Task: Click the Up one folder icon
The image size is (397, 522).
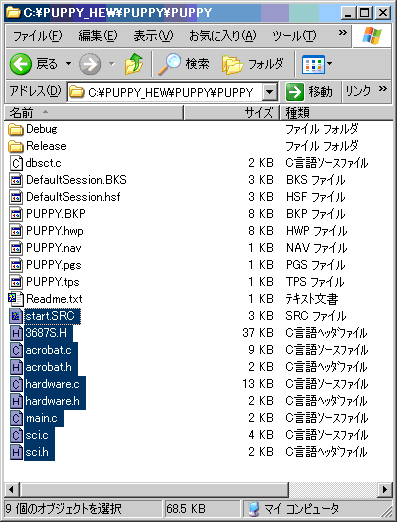Action: 134,64
